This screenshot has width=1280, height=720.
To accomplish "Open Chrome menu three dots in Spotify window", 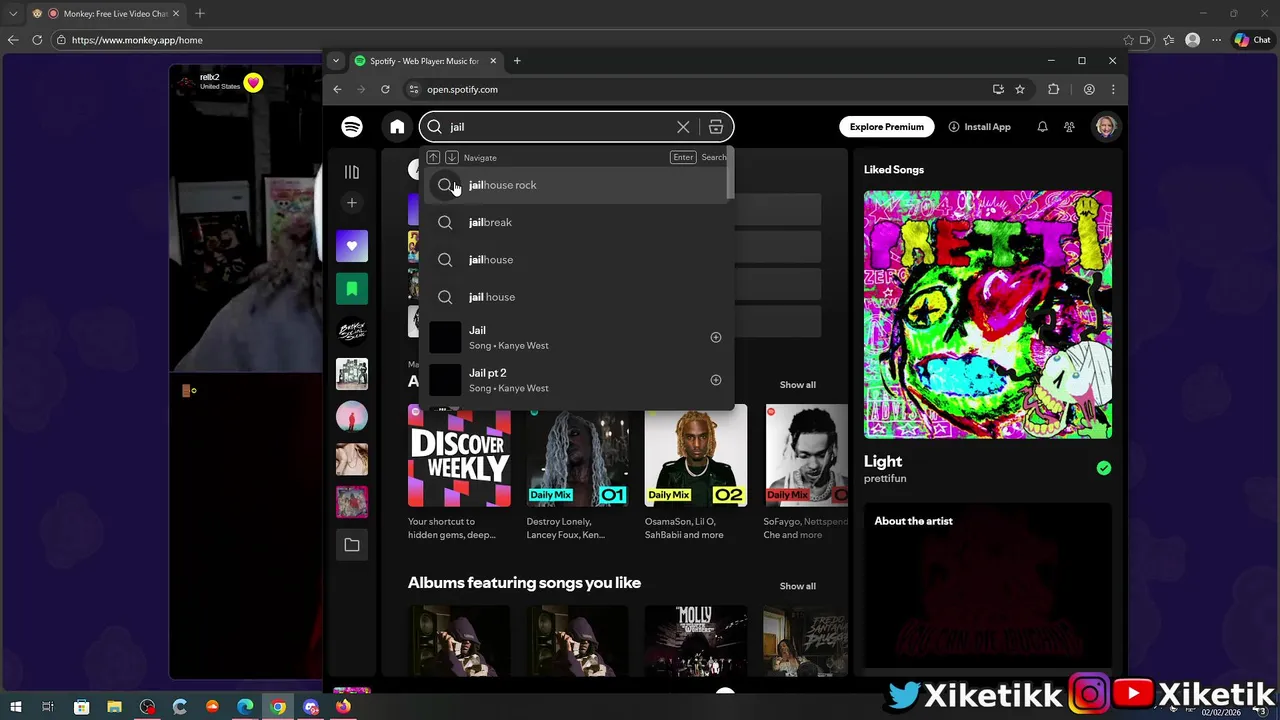I will click(1113, 89).
